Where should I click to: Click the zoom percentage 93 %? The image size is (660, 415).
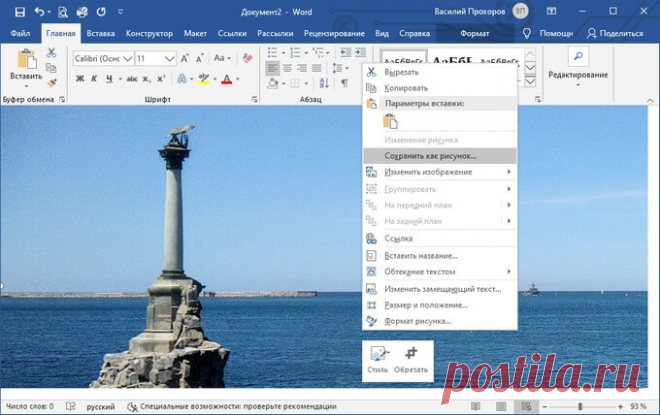[638, 406]
